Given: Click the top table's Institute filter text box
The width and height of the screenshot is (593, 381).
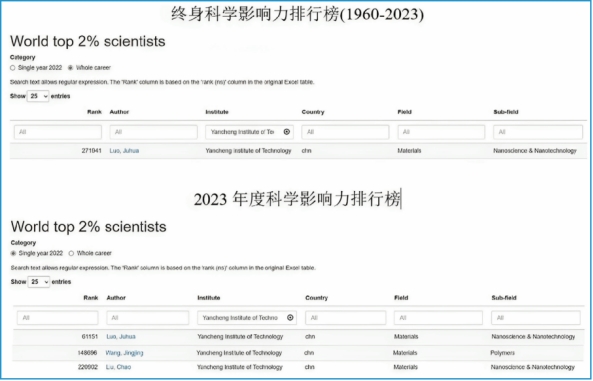Looking at the screenshot, I should (244, 132).
